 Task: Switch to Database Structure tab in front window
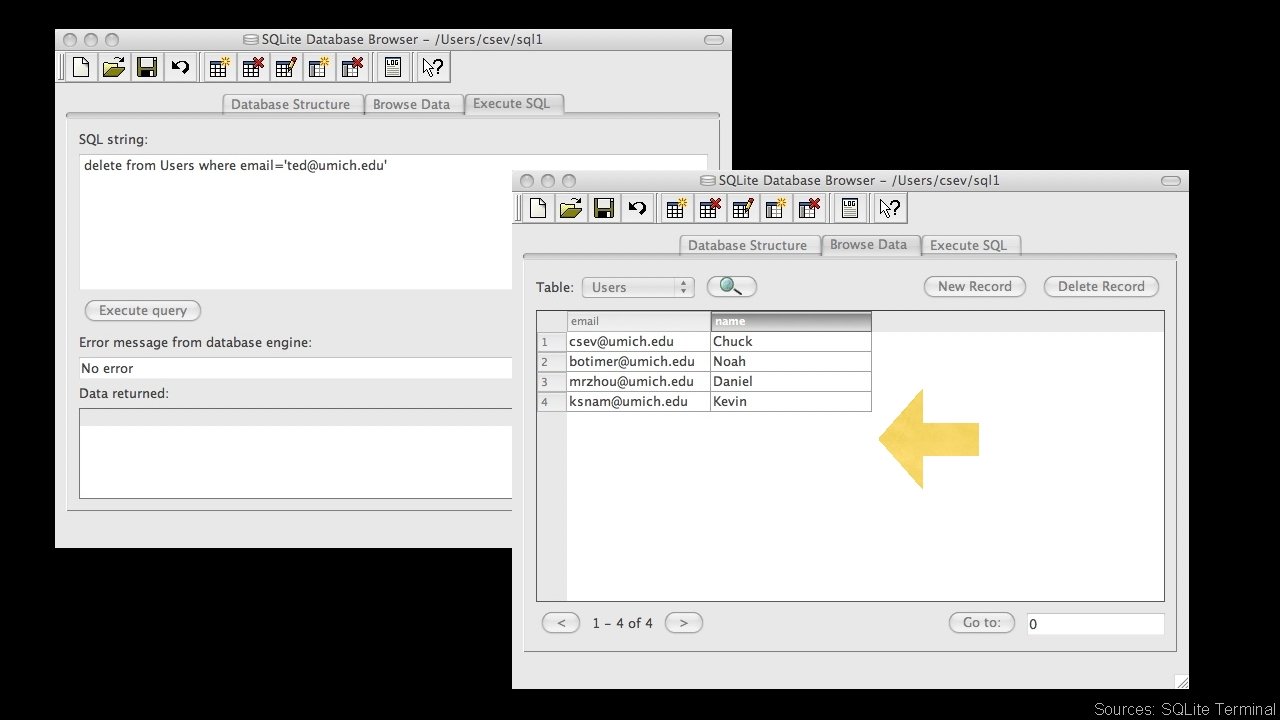747,245
